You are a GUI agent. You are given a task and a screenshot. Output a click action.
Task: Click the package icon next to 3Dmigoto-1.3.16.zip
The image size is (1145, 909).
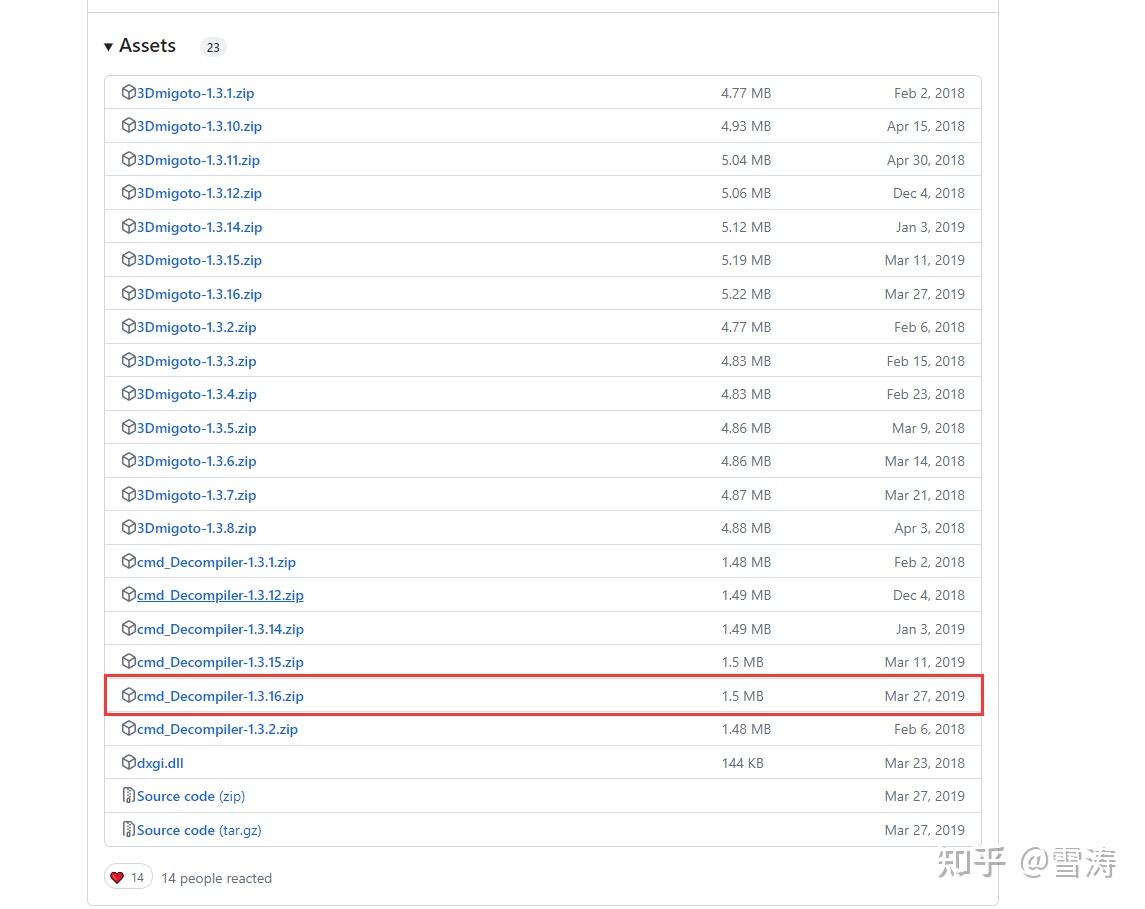point(129,293)
